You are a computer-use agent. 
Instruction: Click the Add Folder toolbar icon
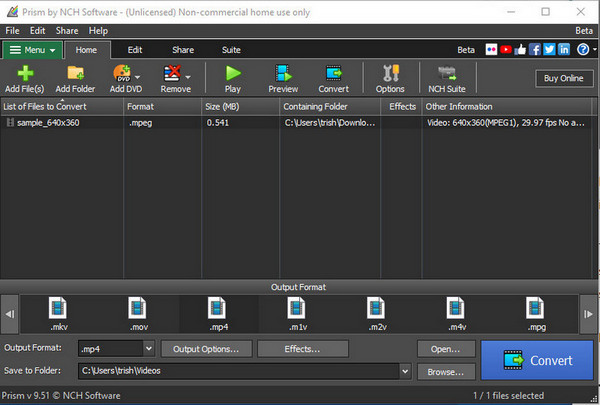pyautogui.click(x=75, y=79)
